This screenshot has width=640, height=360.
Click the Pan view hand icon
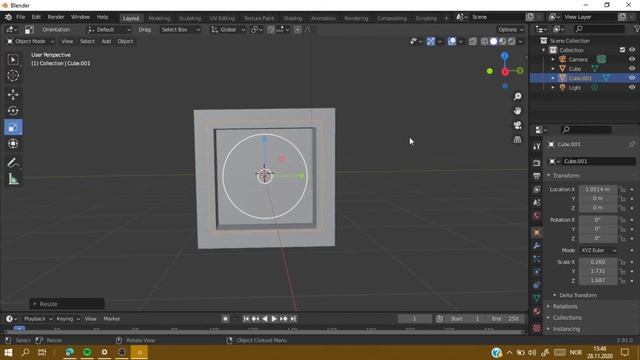(518, 111)
